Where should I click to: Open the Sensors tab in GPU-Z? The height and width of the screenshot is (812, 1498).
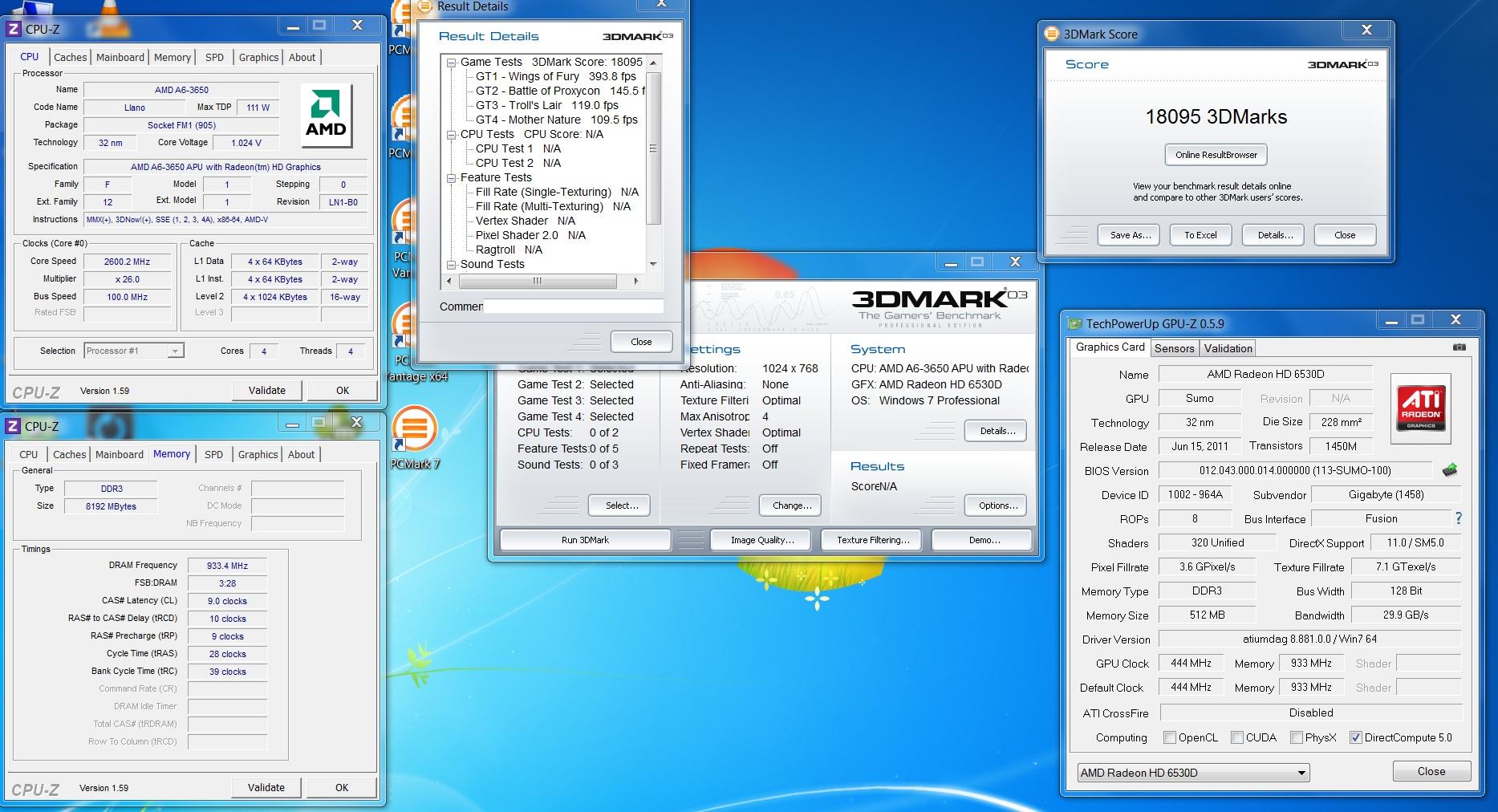click(x=1174, y=348)
